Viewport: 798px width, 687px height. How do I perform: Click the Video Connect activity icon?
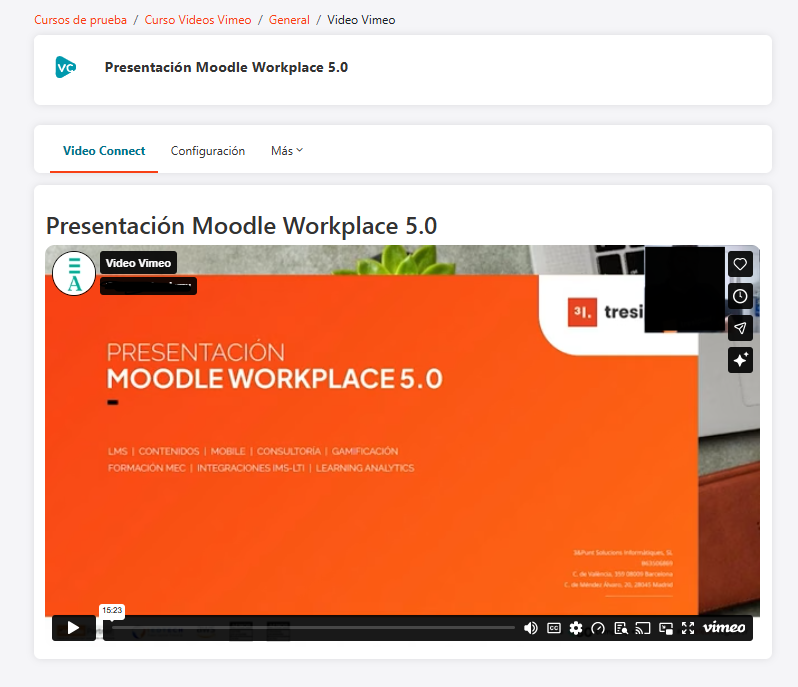click(x=66, y=67)
